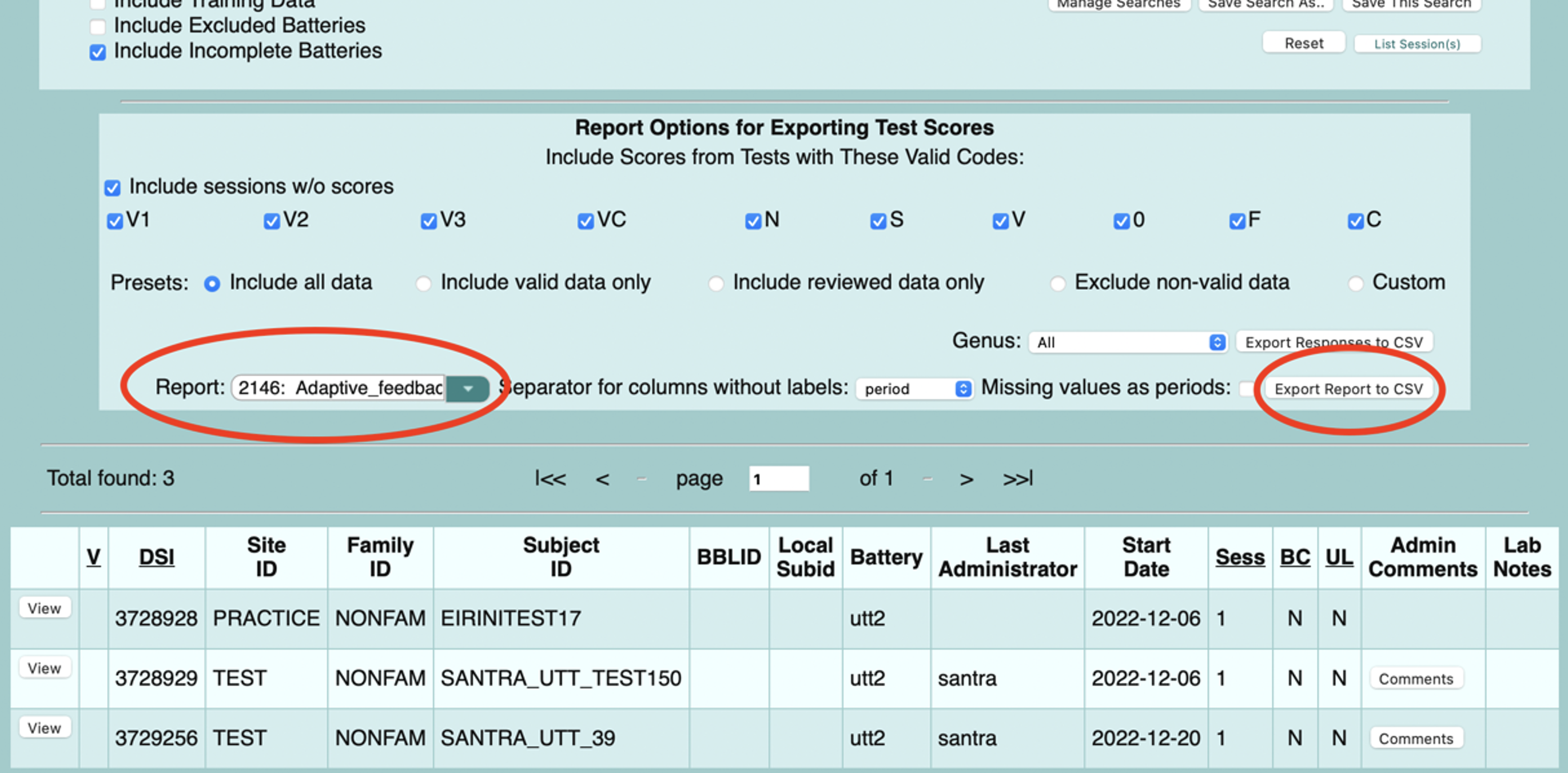Image resolution: width=1568 pixels, height=773 pixels.
Task: Uncheck Include Incomplete Batteries checkbox
Action: [x=97, y=53]
